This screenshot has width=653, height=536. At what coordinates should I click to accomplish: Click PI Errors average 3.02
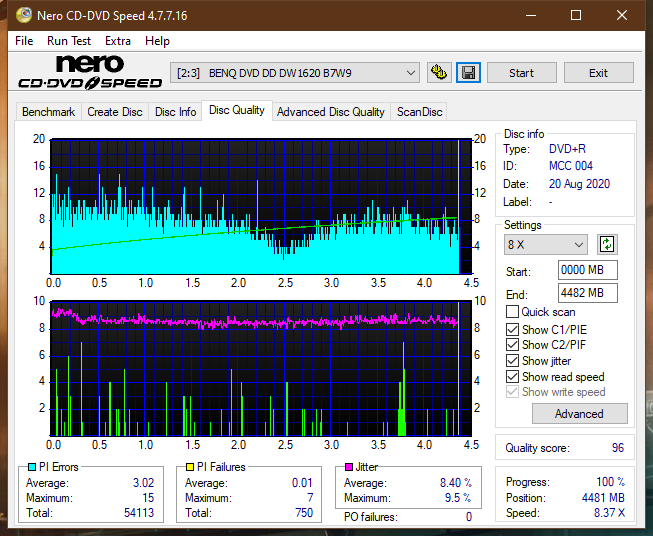[x=144, y=483]
